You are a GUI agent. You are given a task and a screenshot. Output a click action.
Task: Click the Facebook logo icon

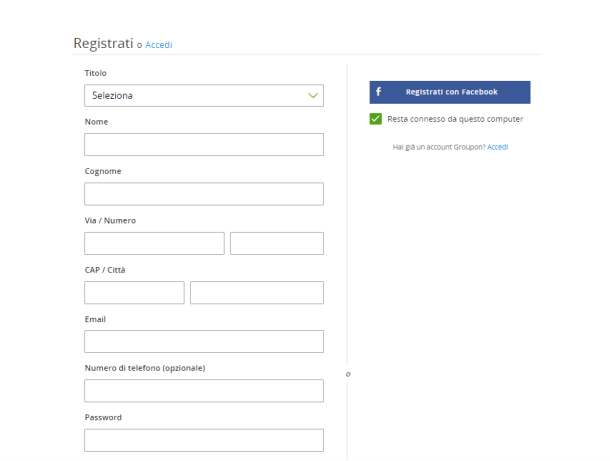(x=378, y=92)
